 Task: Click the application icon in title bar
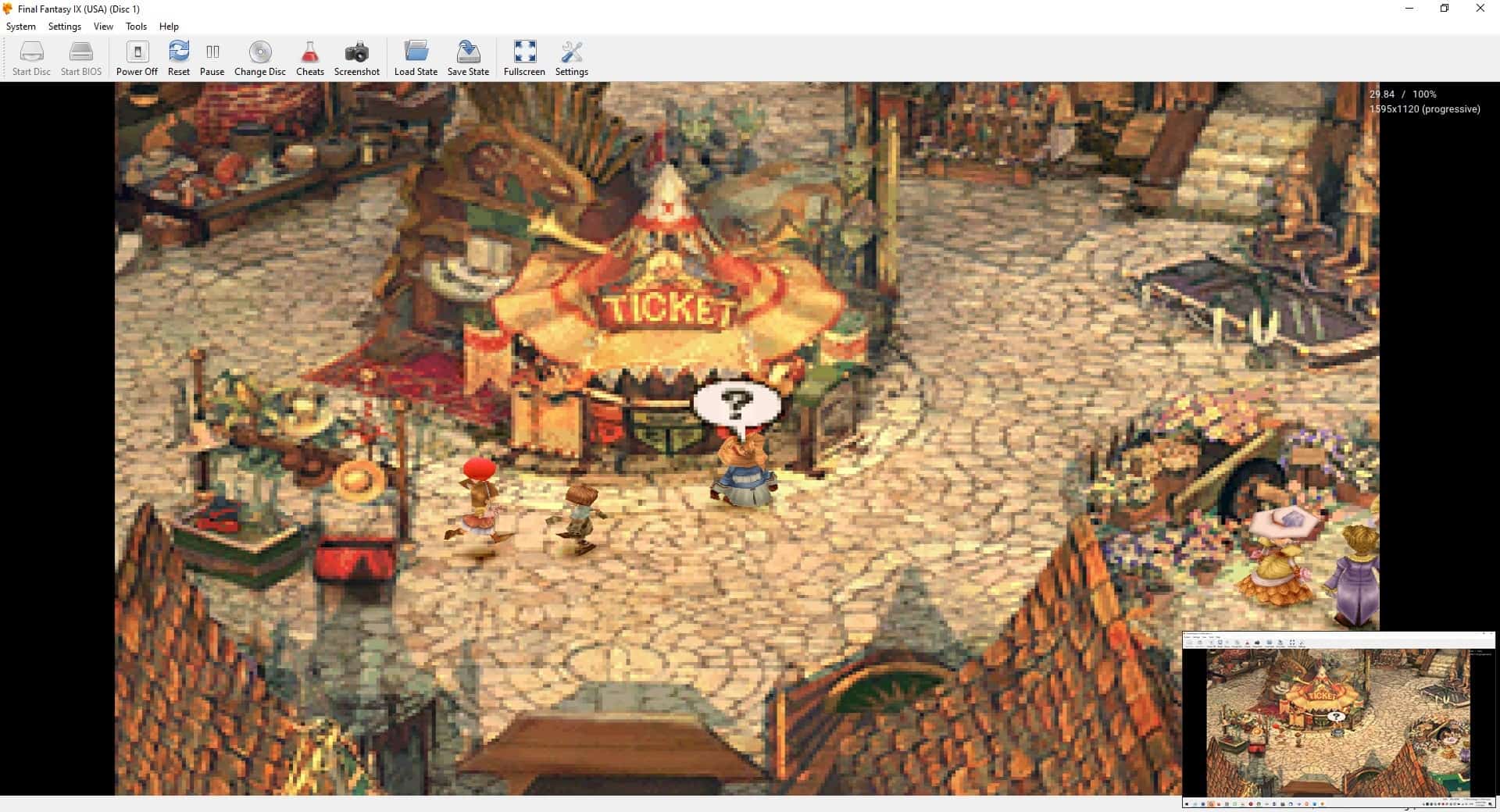click(8, 9)
